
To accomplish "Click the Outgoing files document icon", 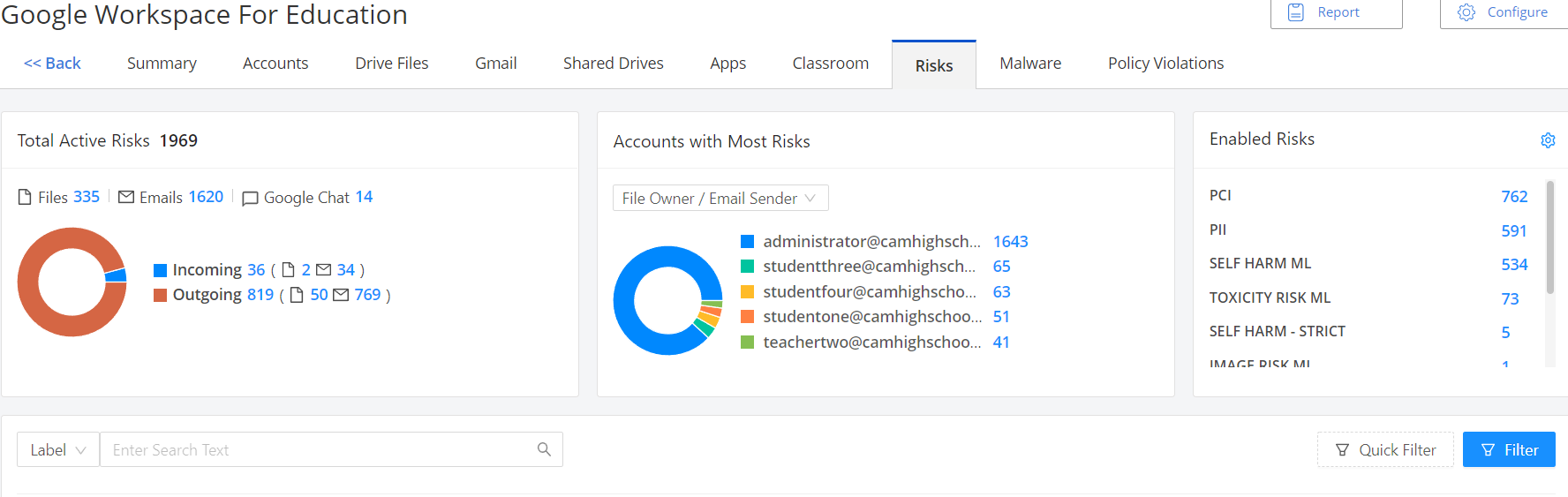I will (297, 295).
